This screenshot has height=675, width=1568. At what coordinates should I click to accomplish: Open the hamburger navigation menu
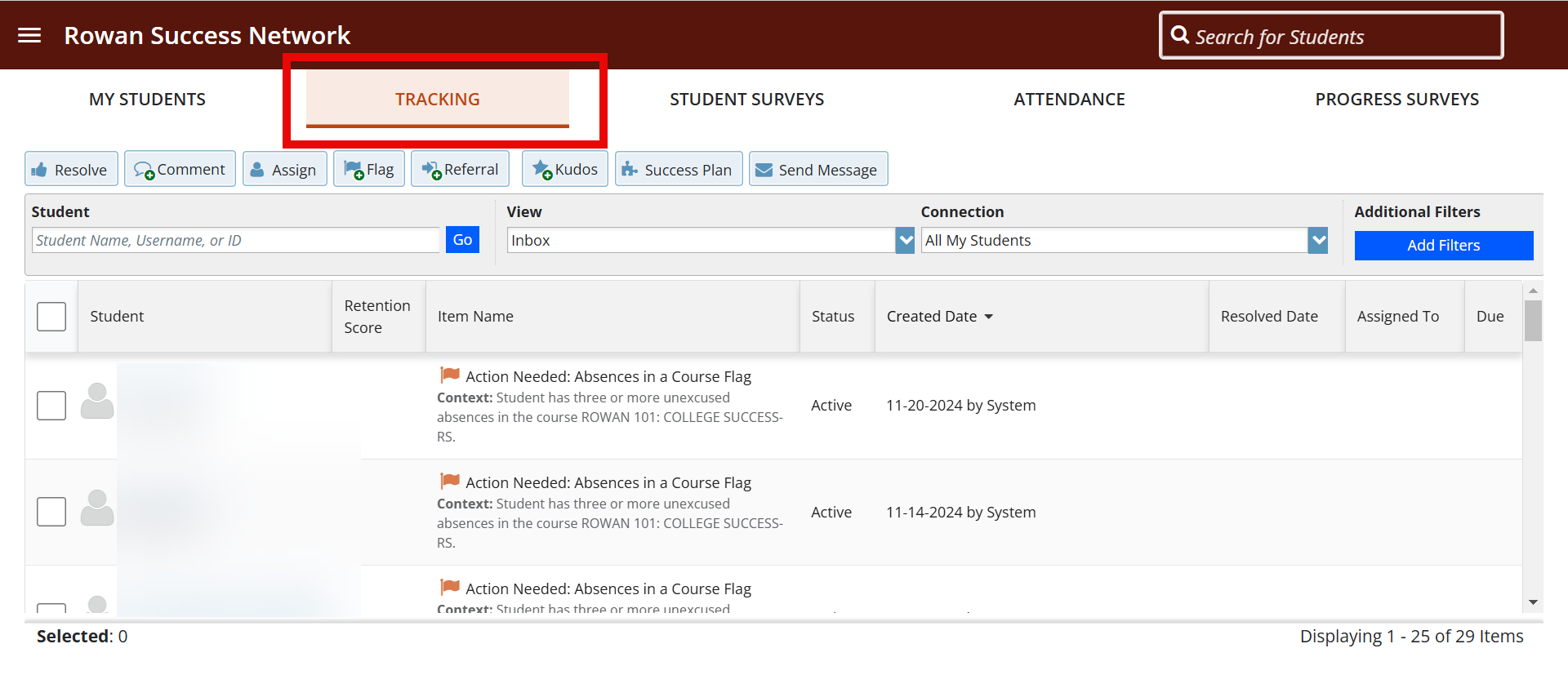pos(29,35)
